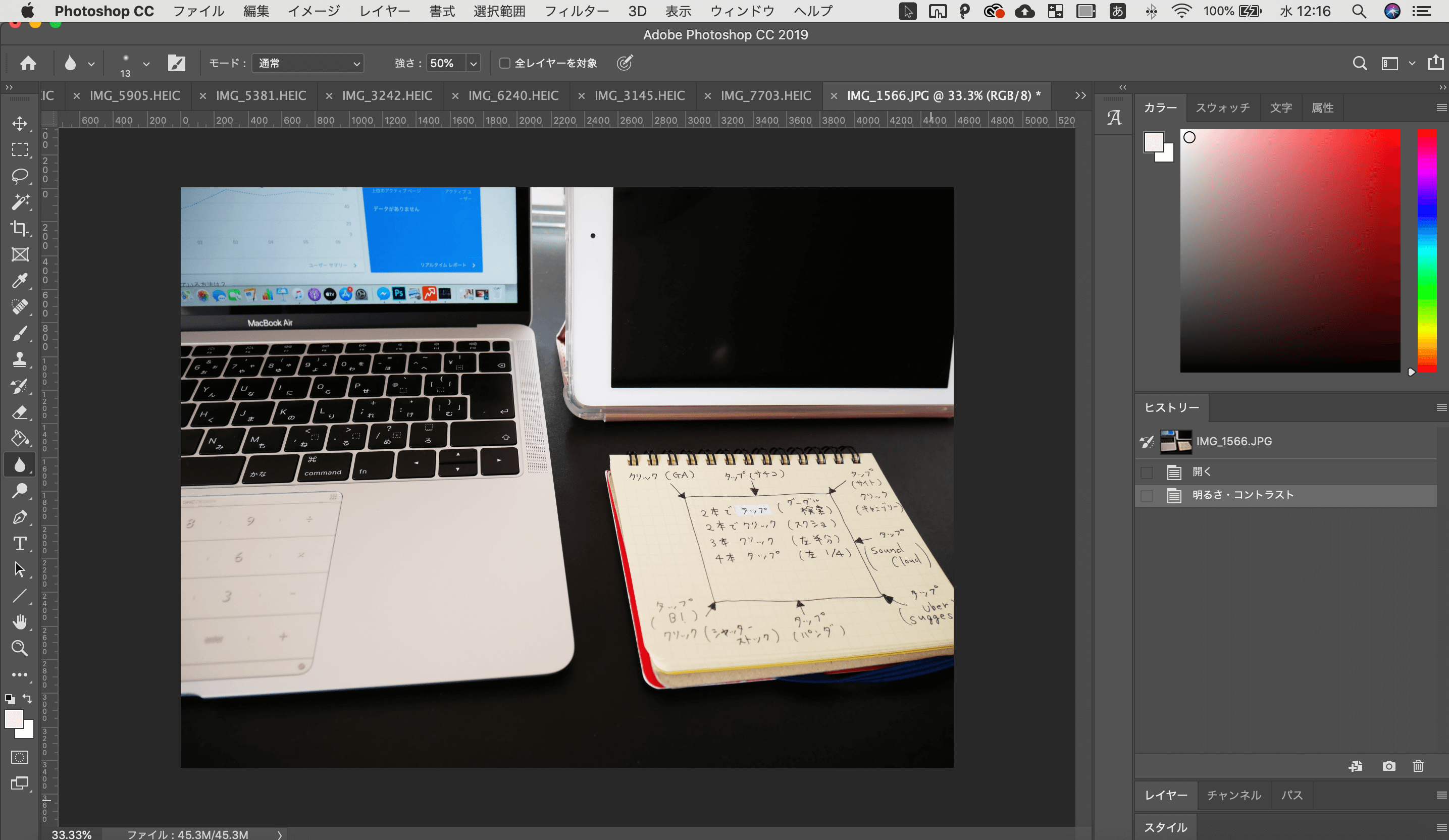The image size is (1449, 840).
Task: Show hidden document tabs overflow arrow
Action: (1080, 95)
